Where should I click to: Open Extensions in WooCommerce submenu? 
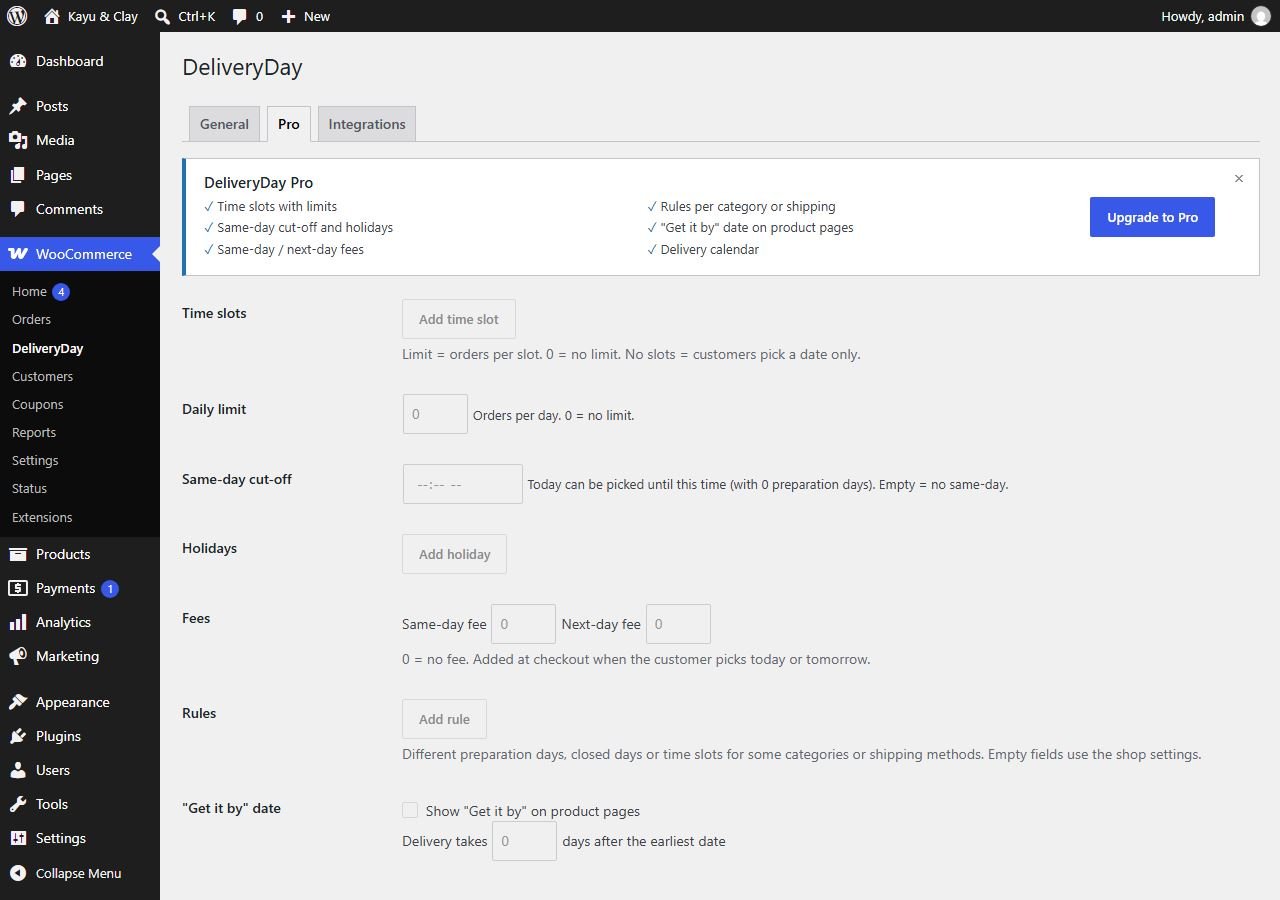pos(42,517)
